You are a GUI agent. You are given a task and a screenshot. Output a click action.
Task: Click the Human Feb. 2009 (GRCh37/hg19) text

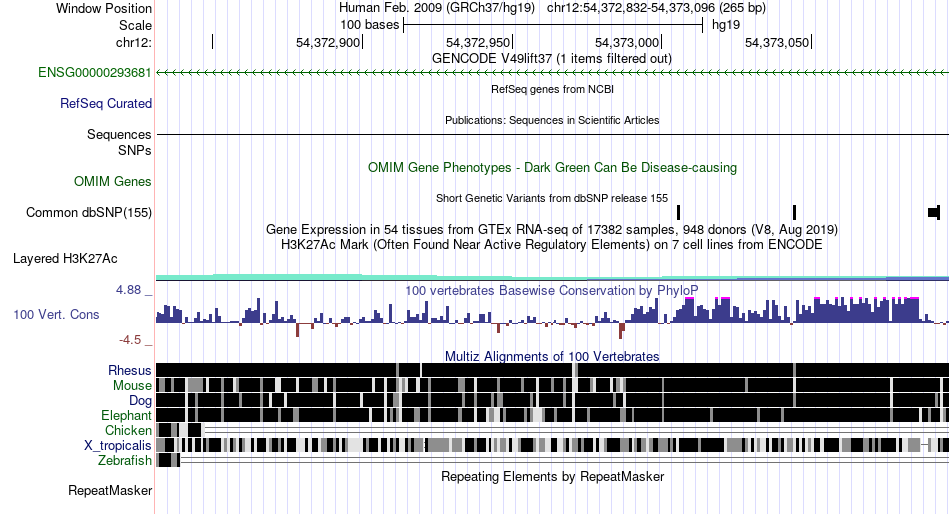pyautogui.click(x=437, y=8)
